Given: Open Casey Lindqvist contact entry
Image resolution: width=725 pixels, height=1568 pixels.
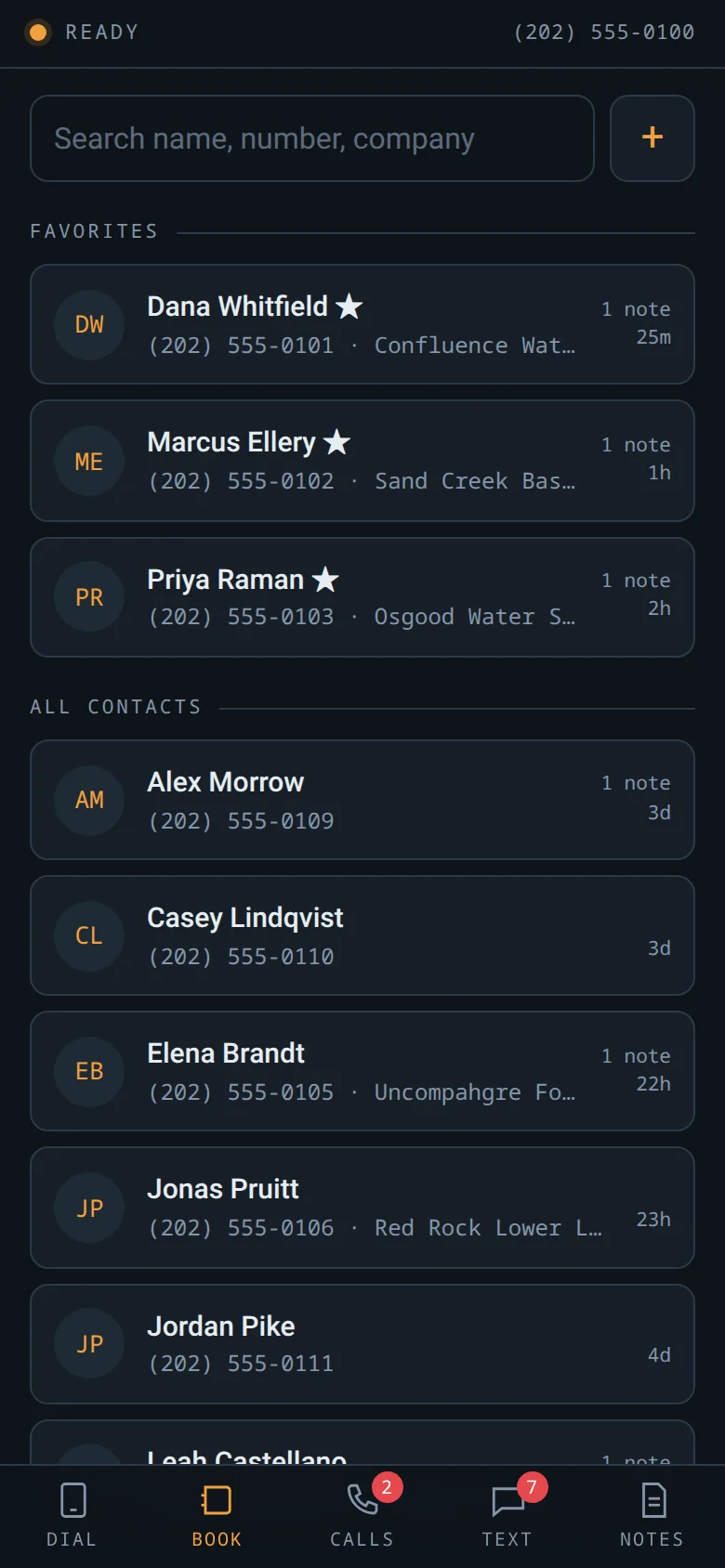Looking at the screenshot, I should coord(362,935).
